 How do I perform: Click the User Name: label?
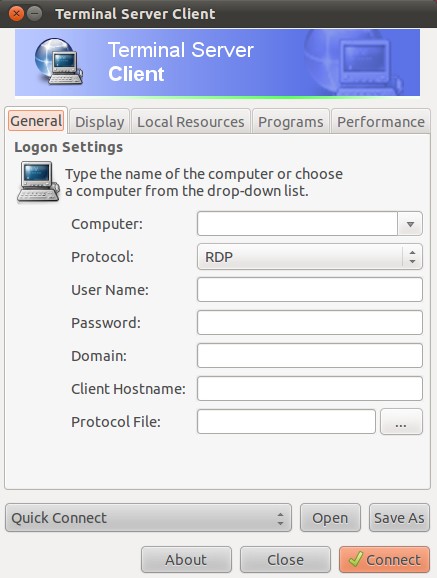(110, 290)
